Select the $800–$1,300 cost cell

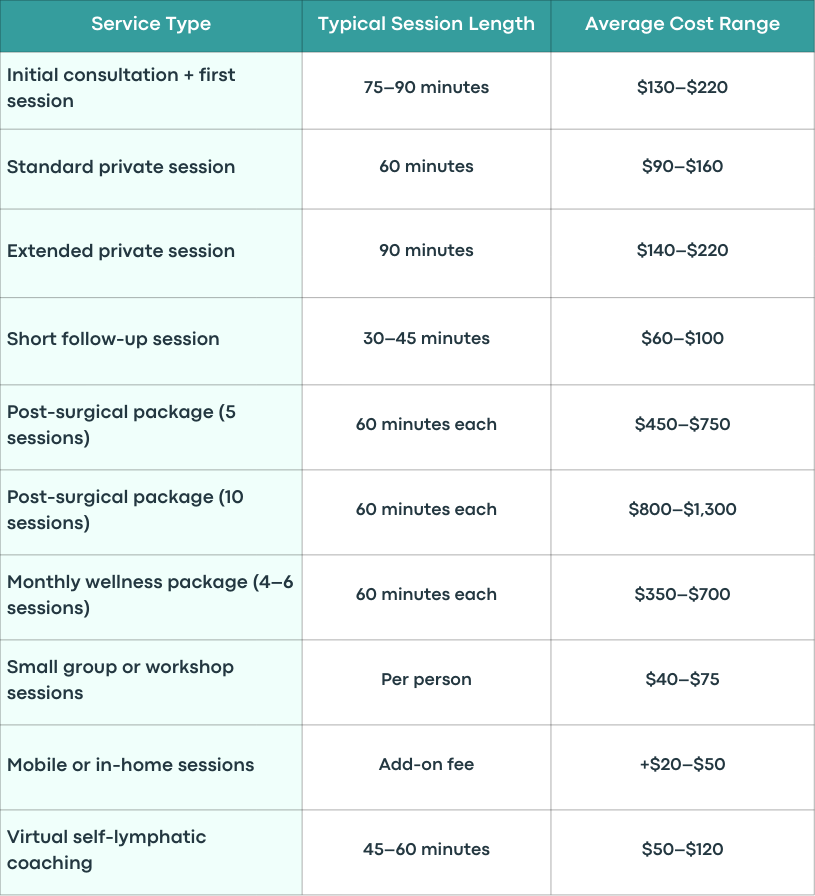pyautogui.click(x=682, y=512)
